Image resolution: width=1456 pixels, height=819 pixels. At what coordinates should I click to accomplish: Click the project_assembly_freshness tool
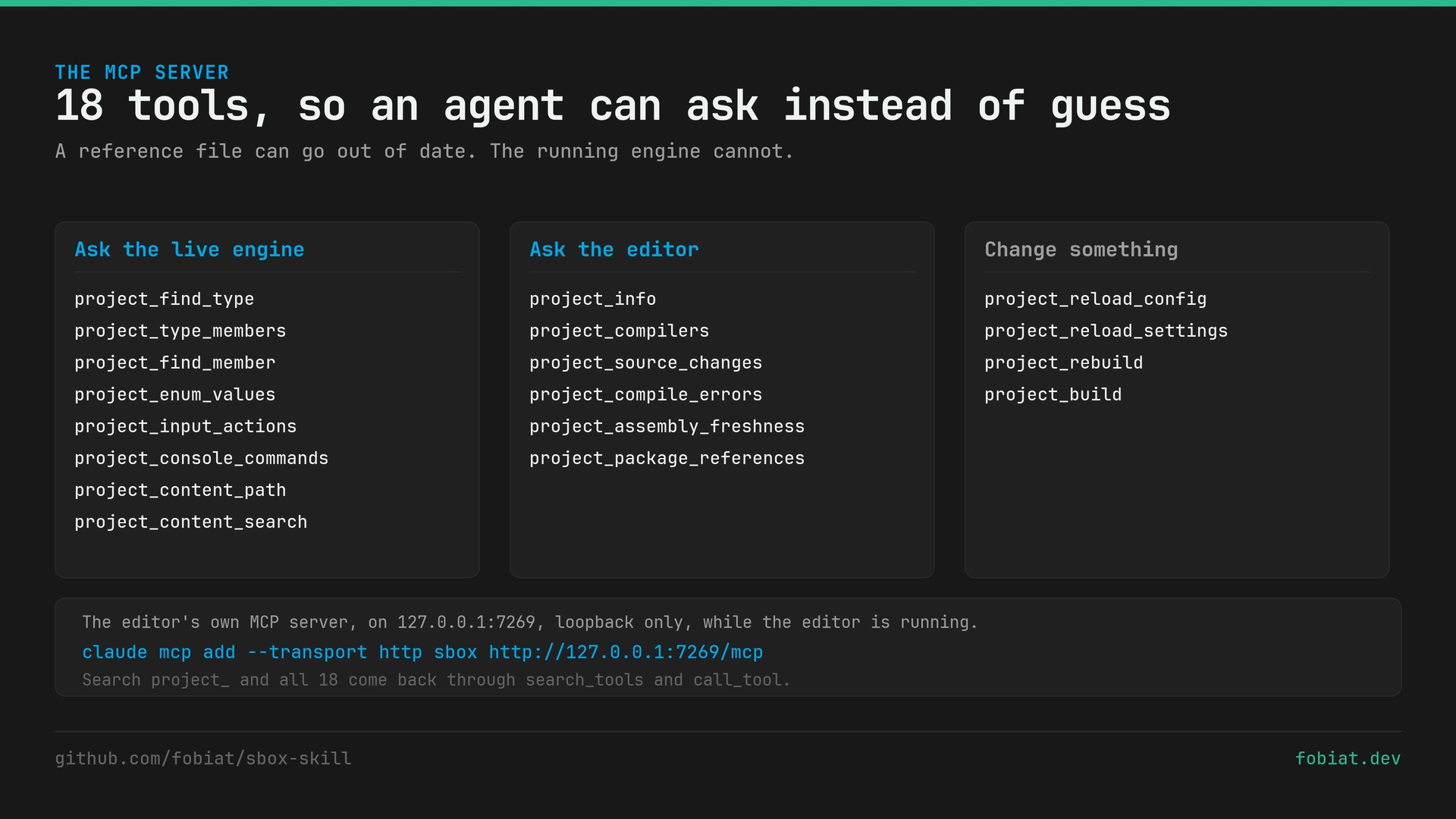click(667, 427)
